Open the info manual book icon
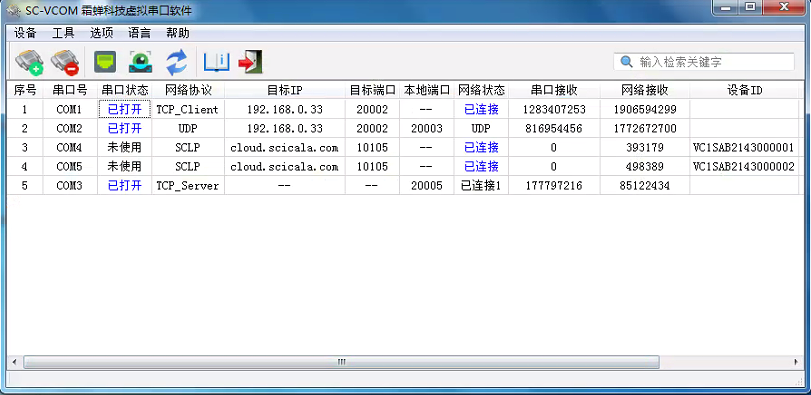Viewport: 811px width, 395px height. [217, 62]
